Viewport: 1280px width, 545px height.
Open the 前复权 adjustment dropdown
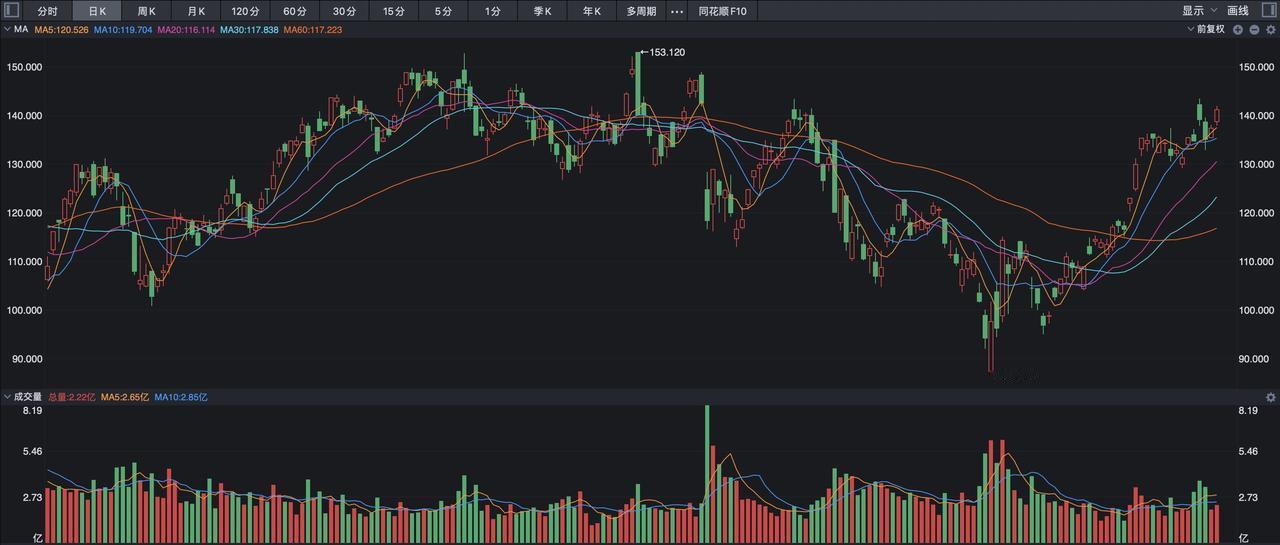click(x=1205, y=30)
